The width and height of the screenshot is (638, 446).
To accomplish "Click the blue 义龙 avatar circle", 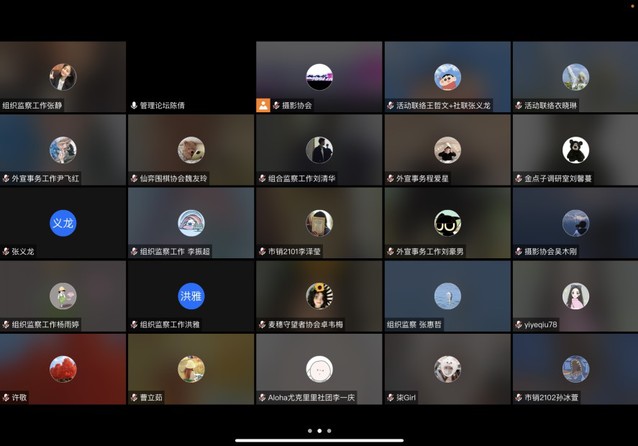I will (63, 223).
